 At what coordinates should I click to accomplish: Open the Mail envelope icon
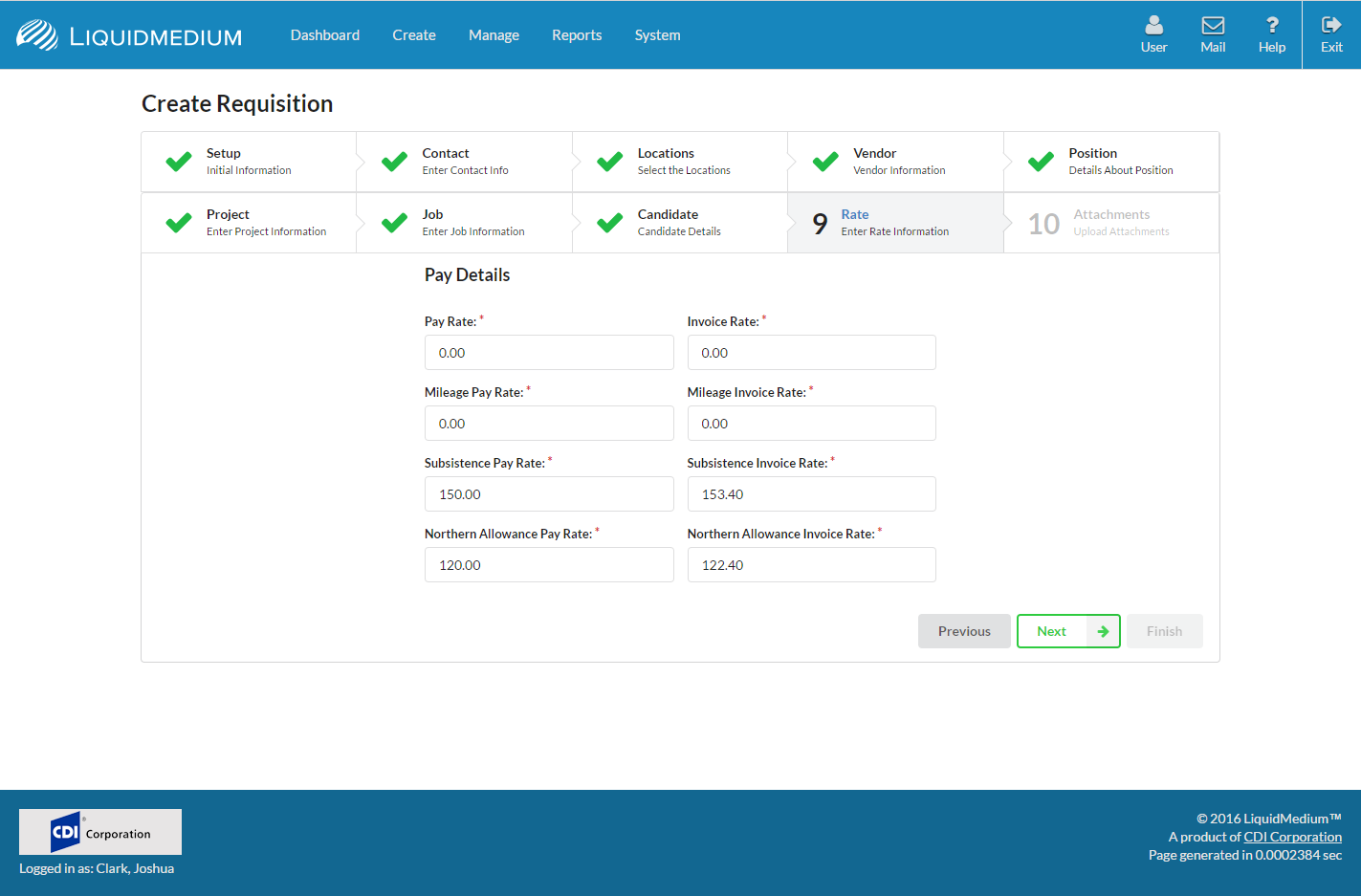pyautogui.click(x=1213, y=26)
